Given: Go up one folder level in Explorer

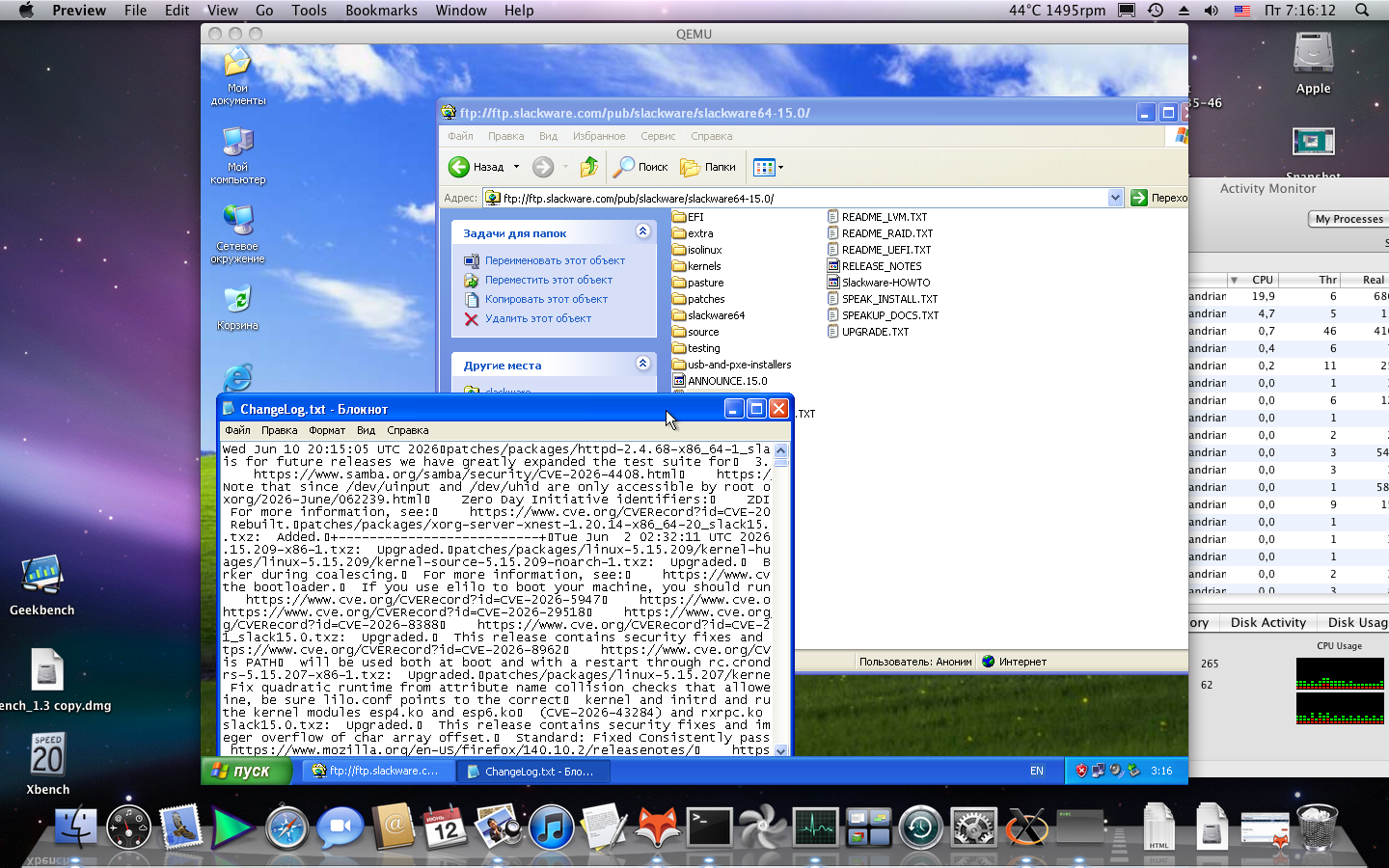Looking at the screenshot, I should click(x=588, y=167).
